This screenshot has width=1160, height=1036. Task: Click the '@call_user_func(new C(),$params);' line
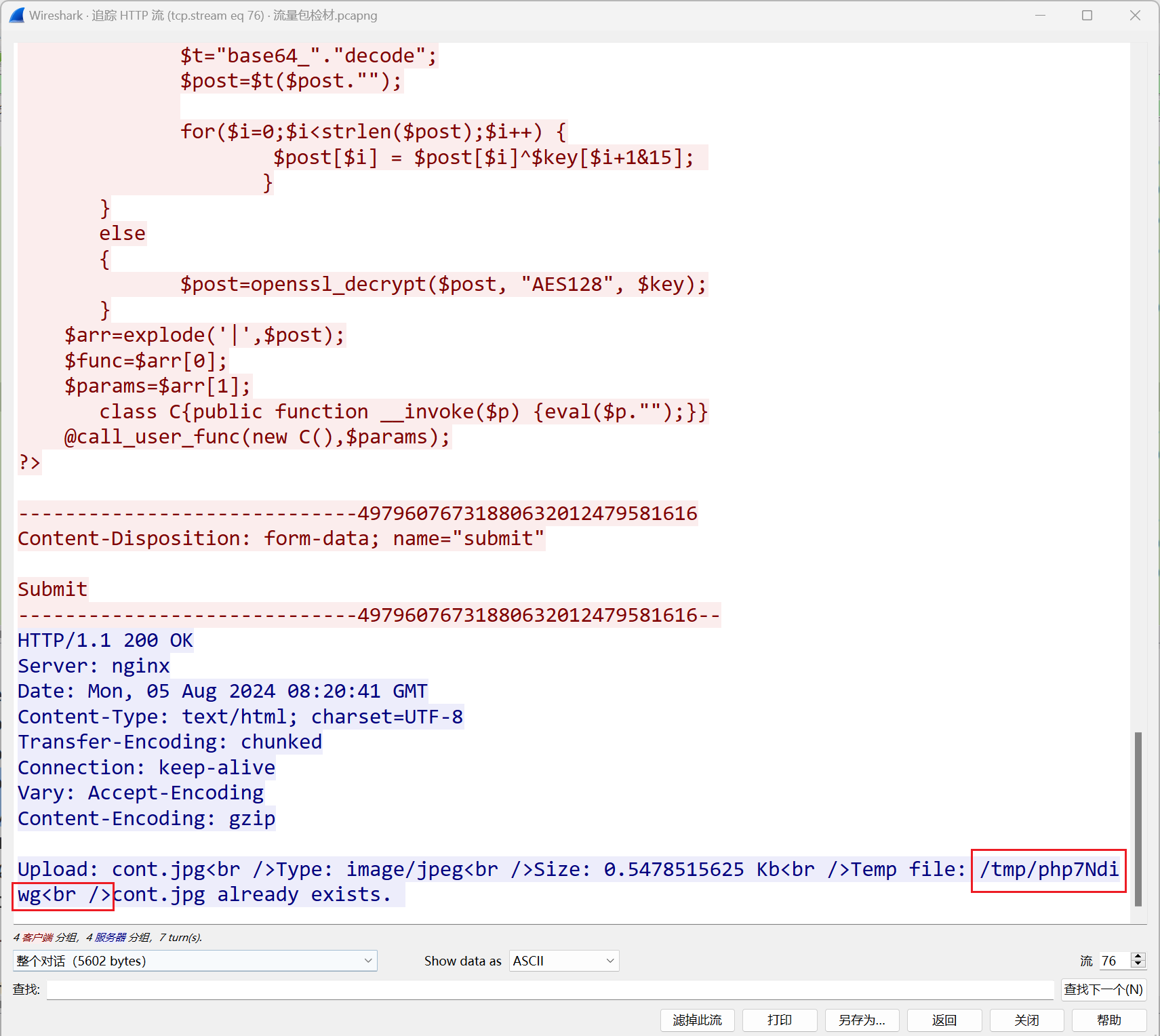pyautogui.click(x=257, y=437)
